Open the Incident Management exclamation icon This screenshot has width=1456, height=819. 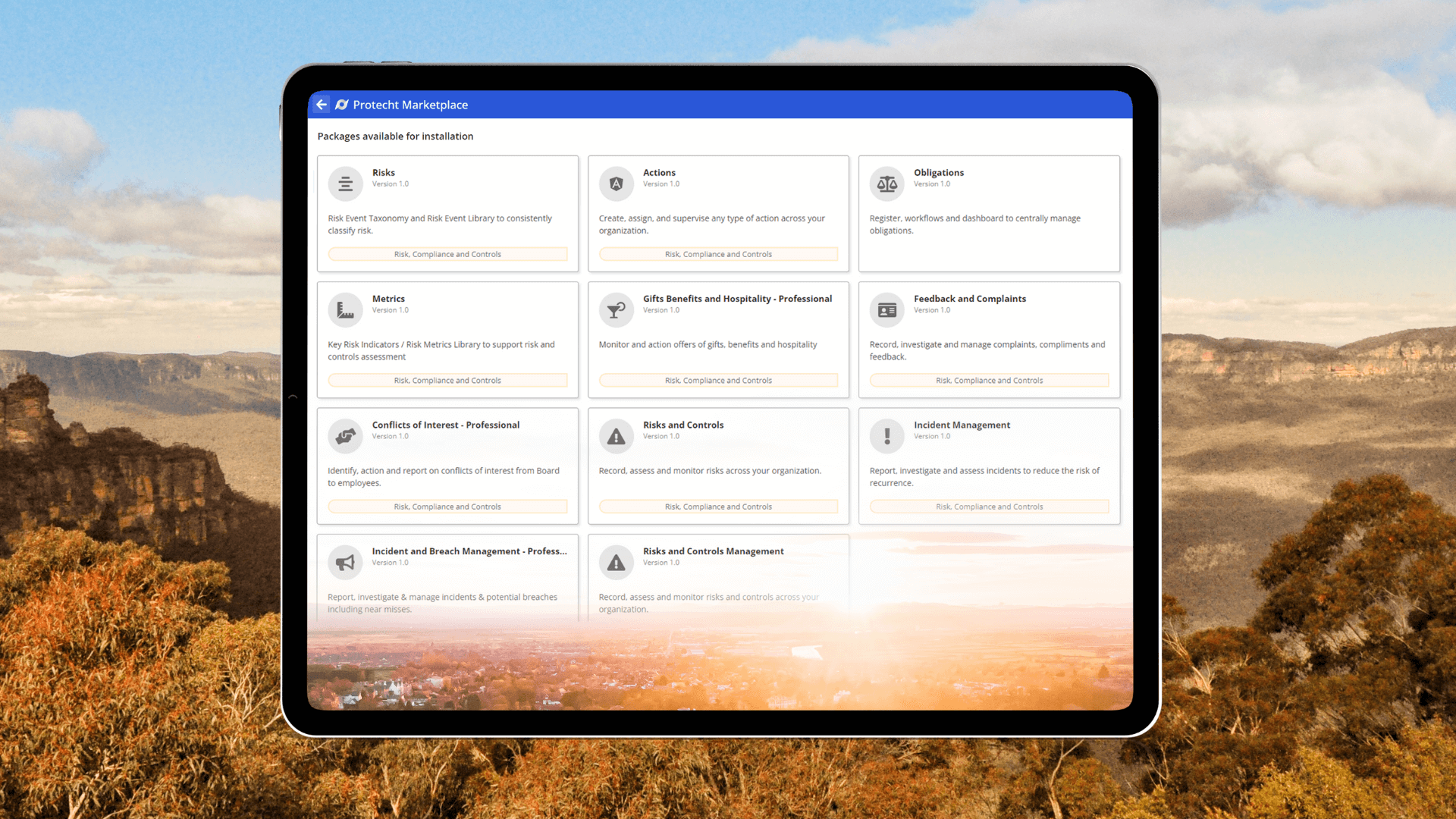tap(886, 436)
